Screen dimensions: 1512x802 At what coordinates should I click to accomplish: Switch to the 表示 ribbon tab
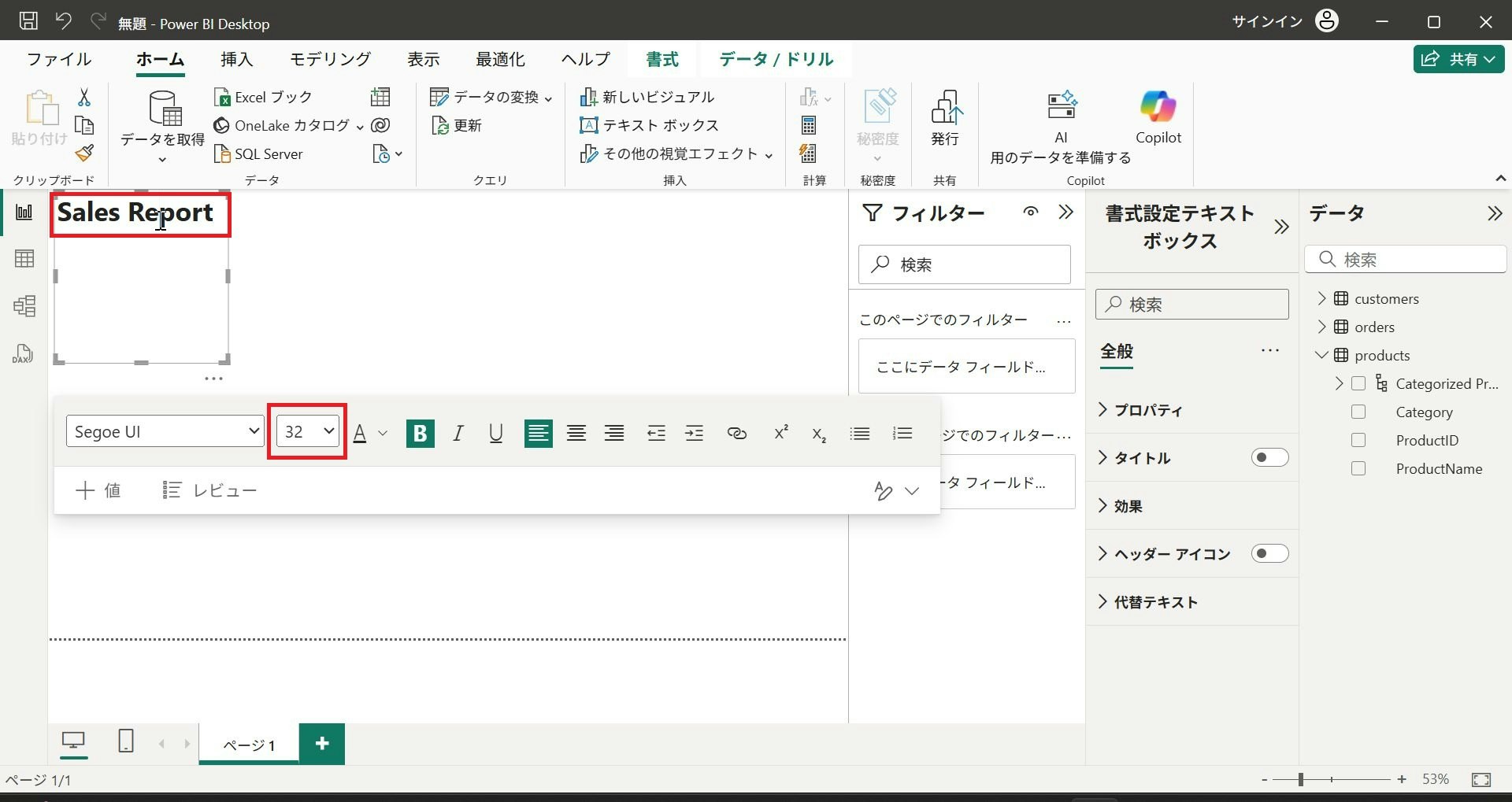[x=423, y=59]
